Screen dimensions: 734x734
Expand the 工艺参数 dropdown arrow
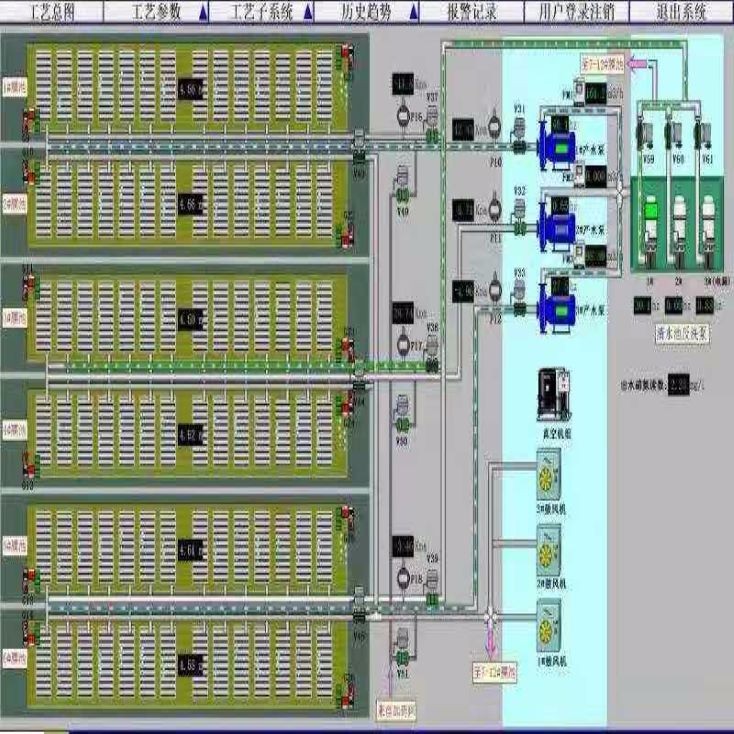click(x=203, y=12)
